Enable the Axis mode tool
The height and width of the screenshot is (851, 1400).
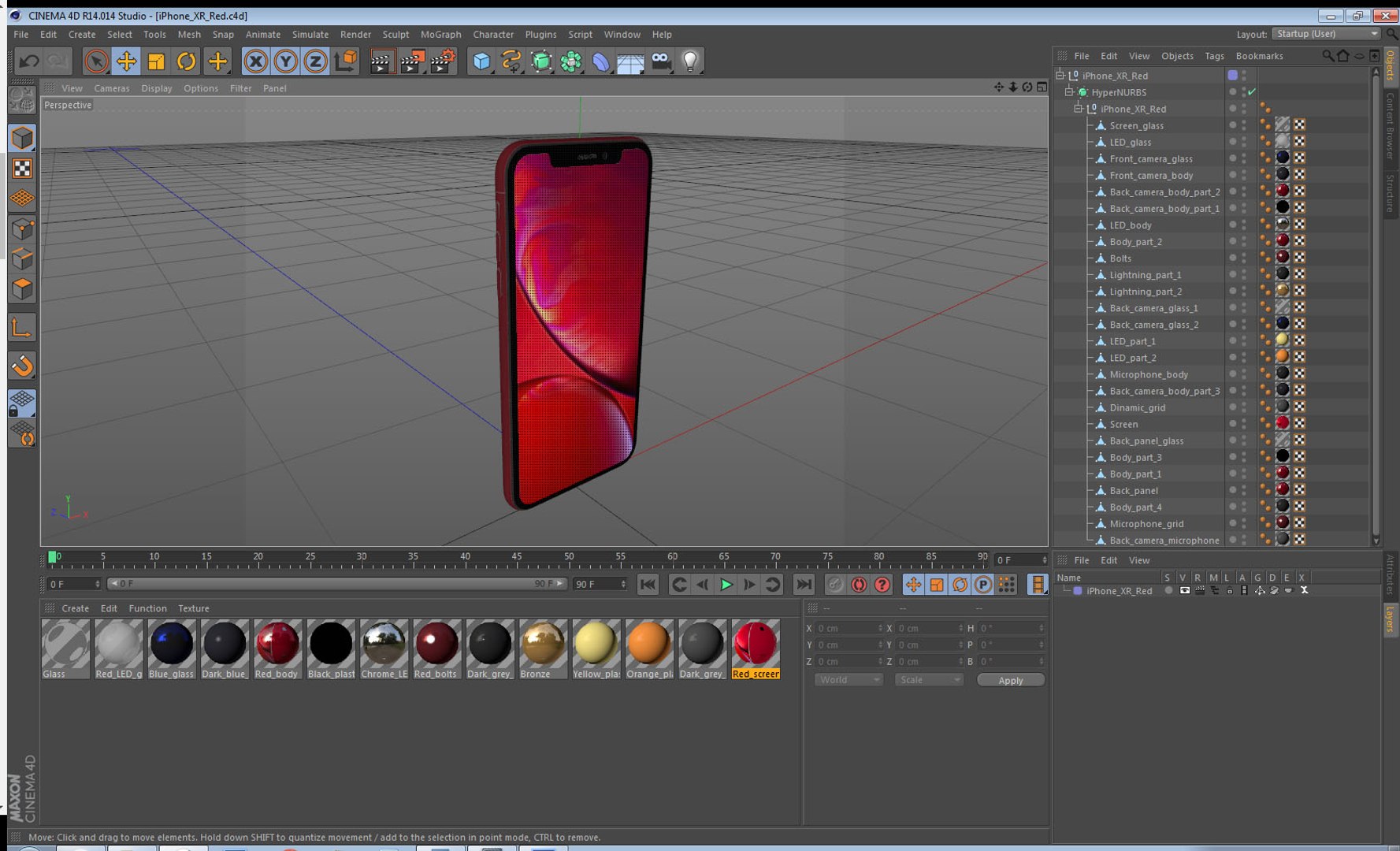point(22,327)
